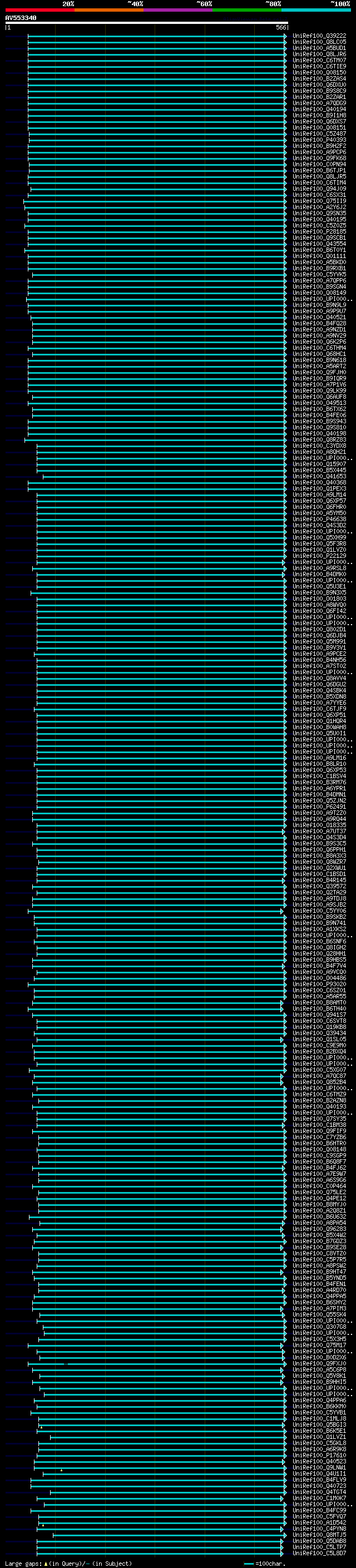
Task: Click hit label UniRef100_Q6K2P6
Action: [319, 342]
